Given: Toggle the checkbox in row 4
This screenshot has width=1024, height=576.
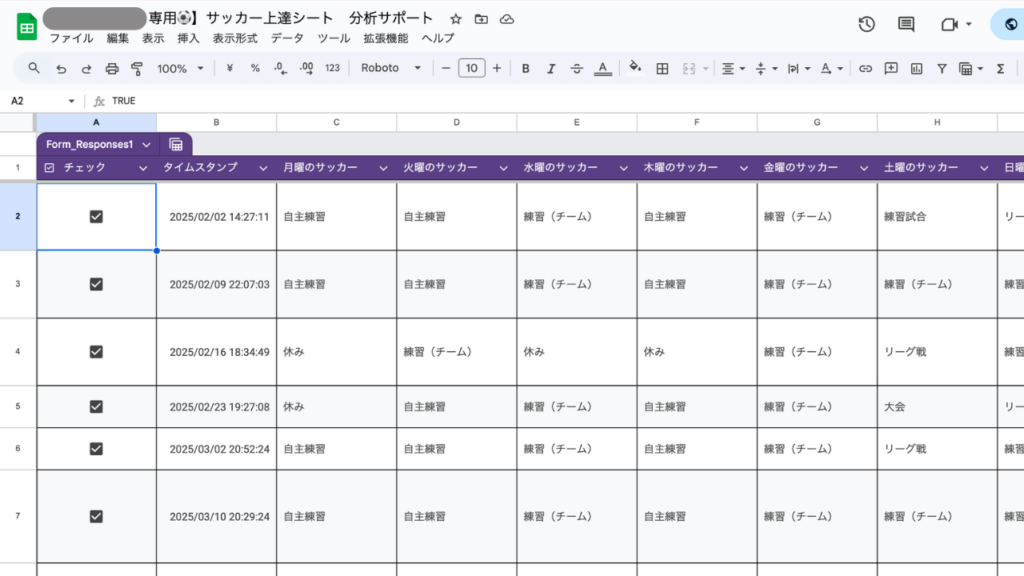Looking at the screenshot, I should tap(96, 352).
